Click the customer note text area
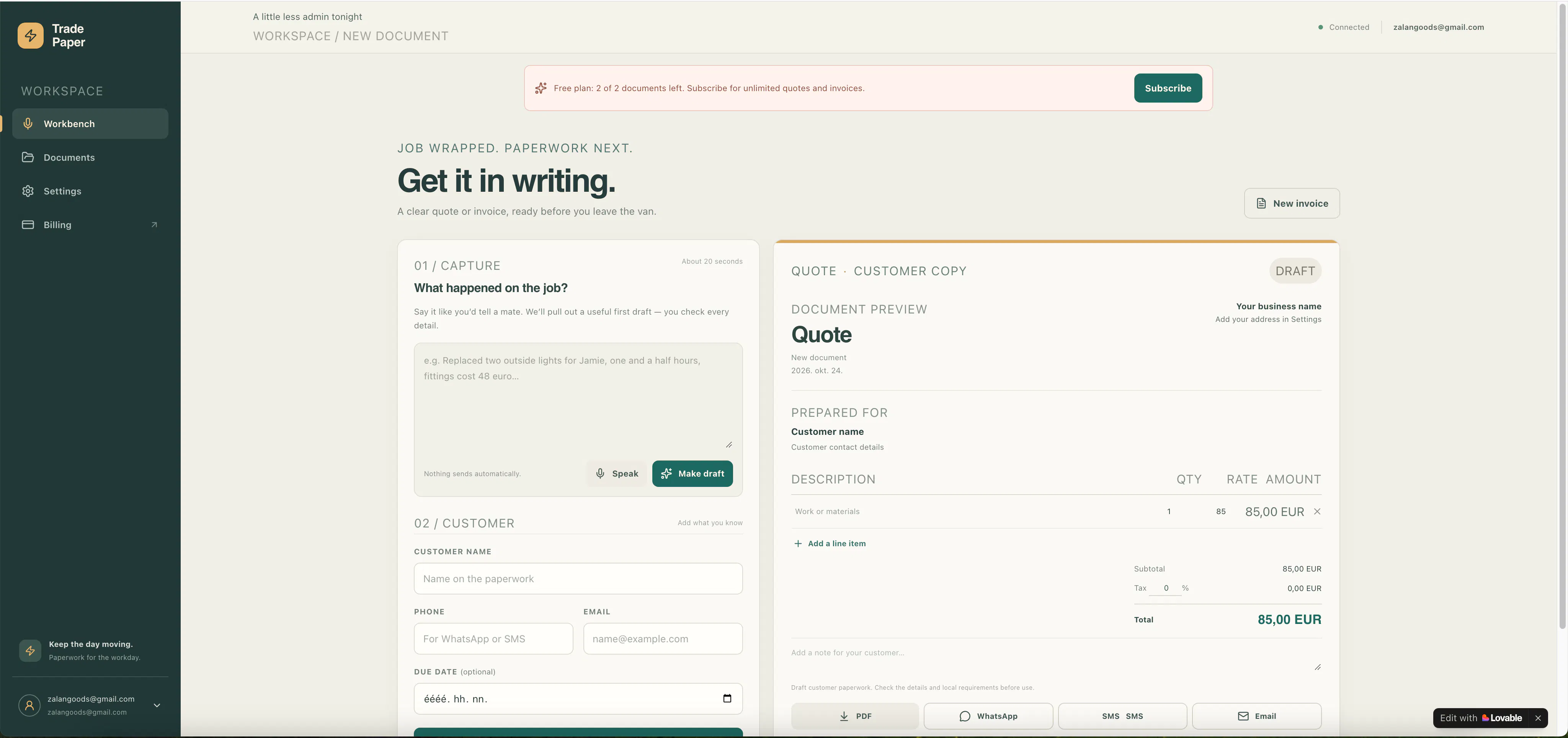Viewport: 1568px width, 738px height. (1056, 659)
